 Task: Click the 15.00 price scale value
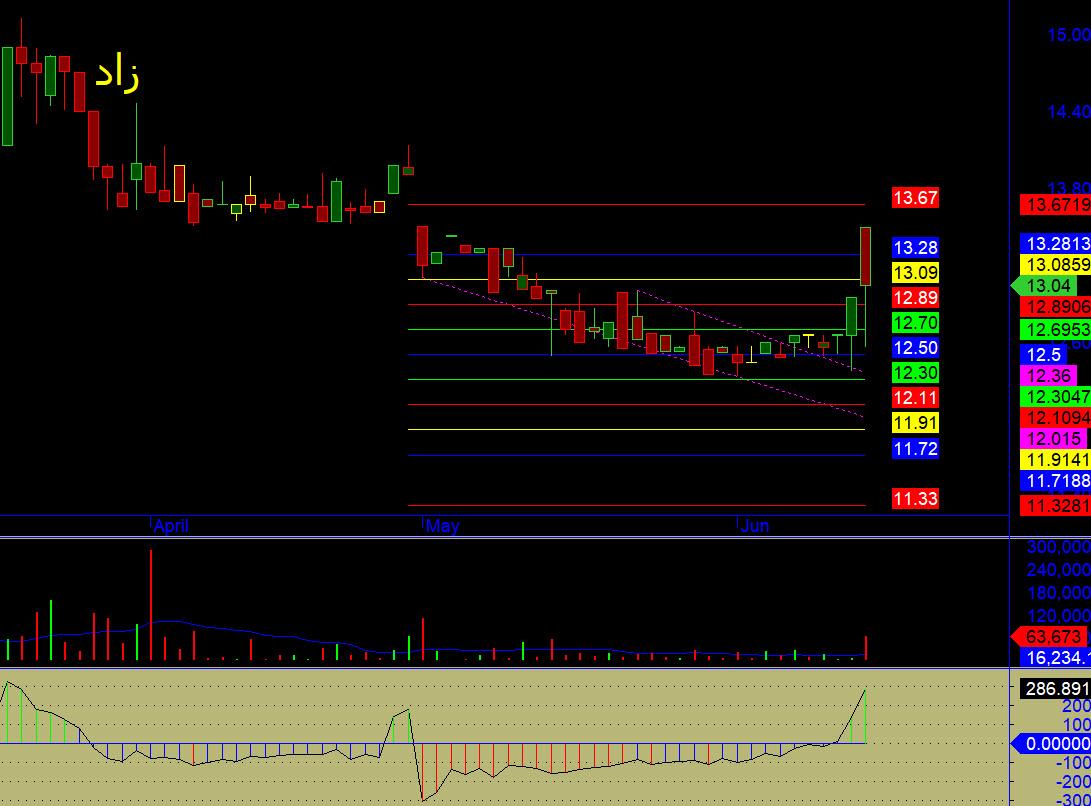pos(1069,34)
